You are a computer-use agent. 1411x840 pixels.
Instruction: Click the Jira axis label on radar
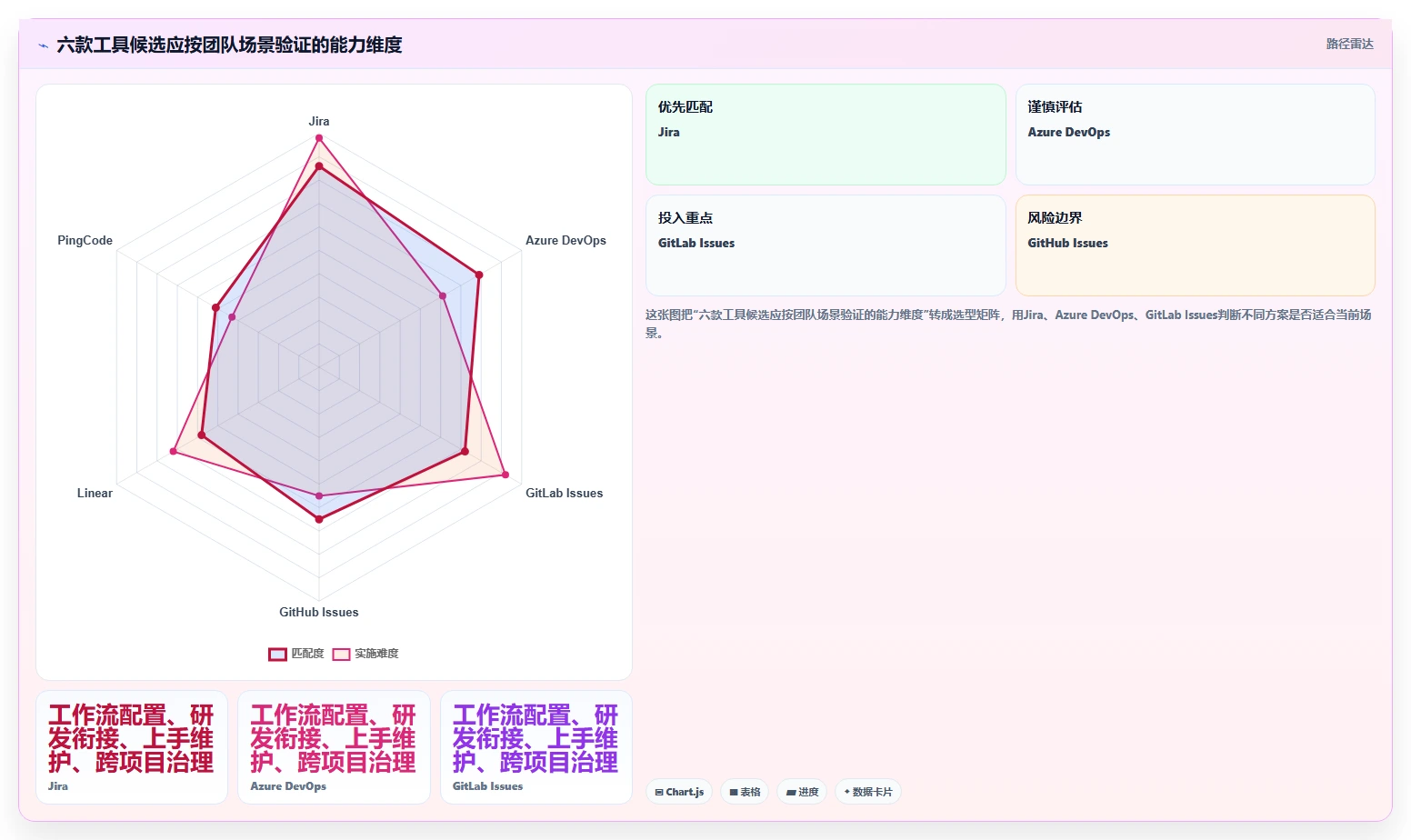click(x=319, y=121)
